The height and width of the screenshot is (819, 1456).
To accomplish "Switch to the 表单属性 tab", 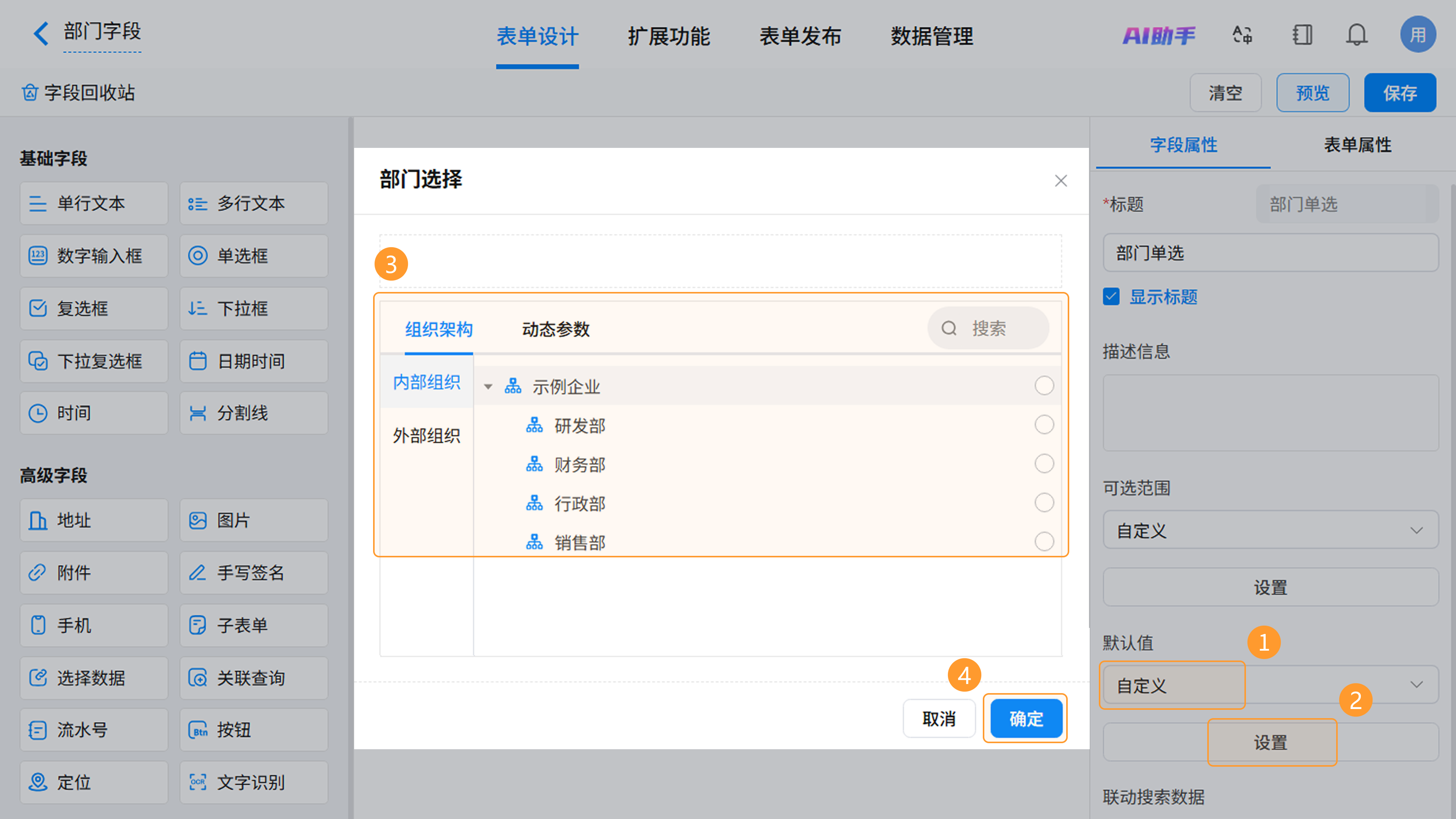I will (x=1357, y=145).
